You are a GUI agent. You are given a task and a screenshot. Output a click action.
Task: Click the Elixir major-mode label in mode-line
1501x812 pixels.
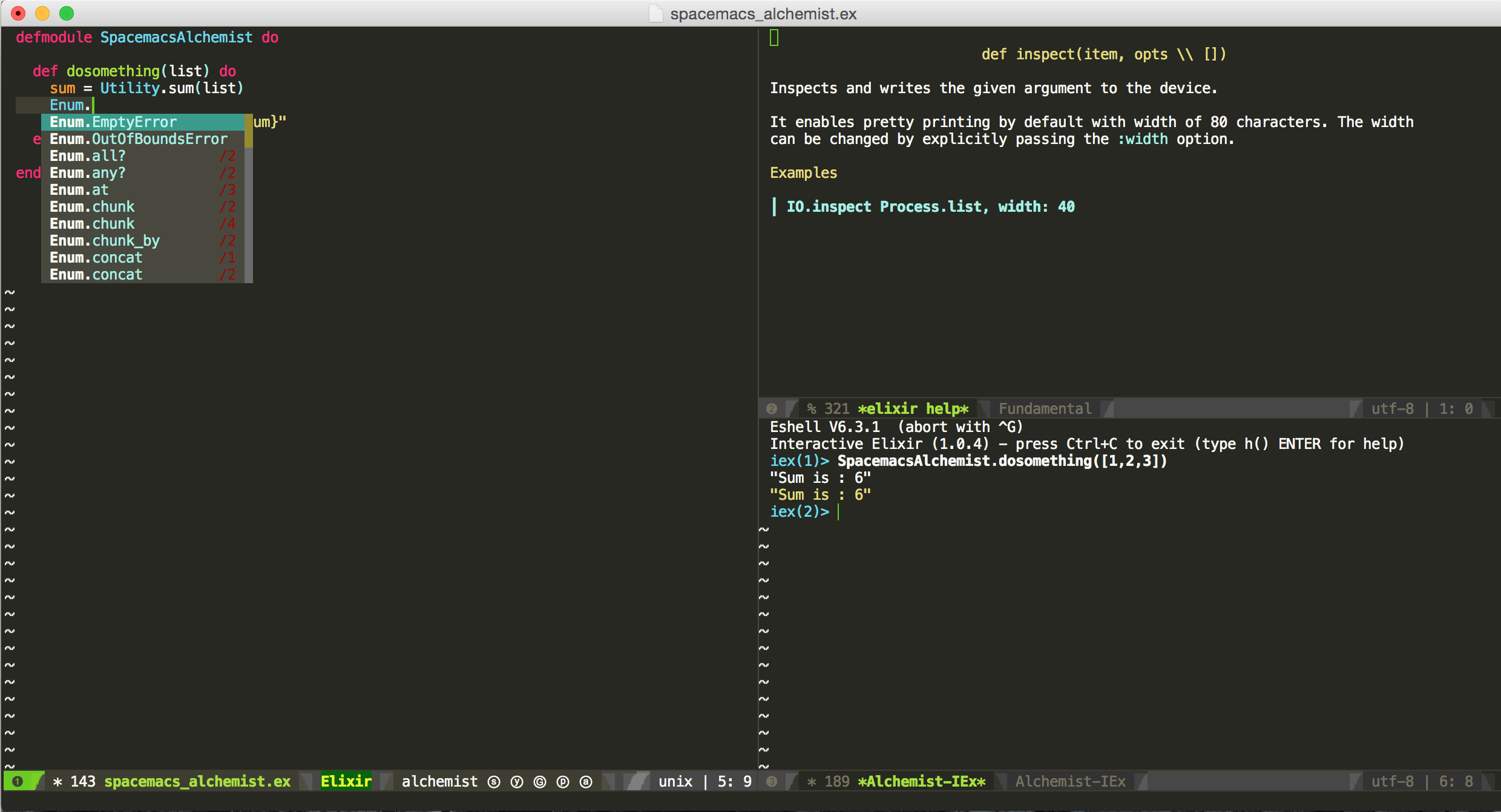point(346,781)
